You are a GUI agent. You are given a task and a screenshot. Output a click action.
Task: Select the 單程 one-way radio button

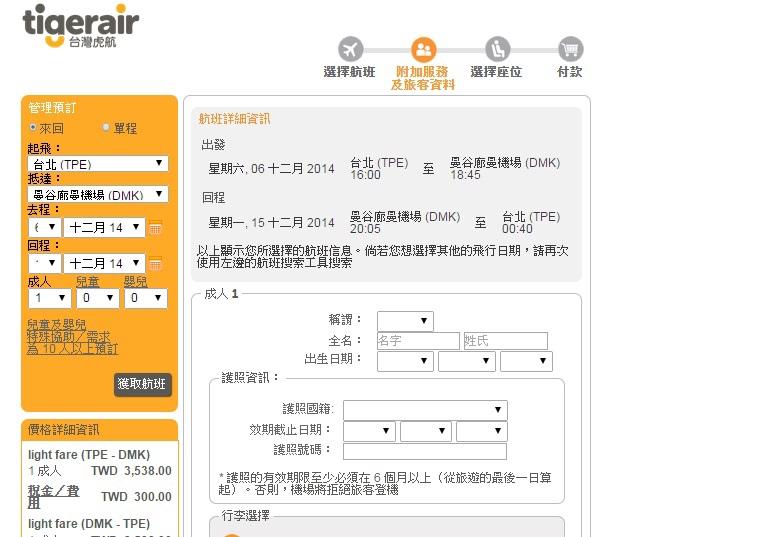coord(106,128)
